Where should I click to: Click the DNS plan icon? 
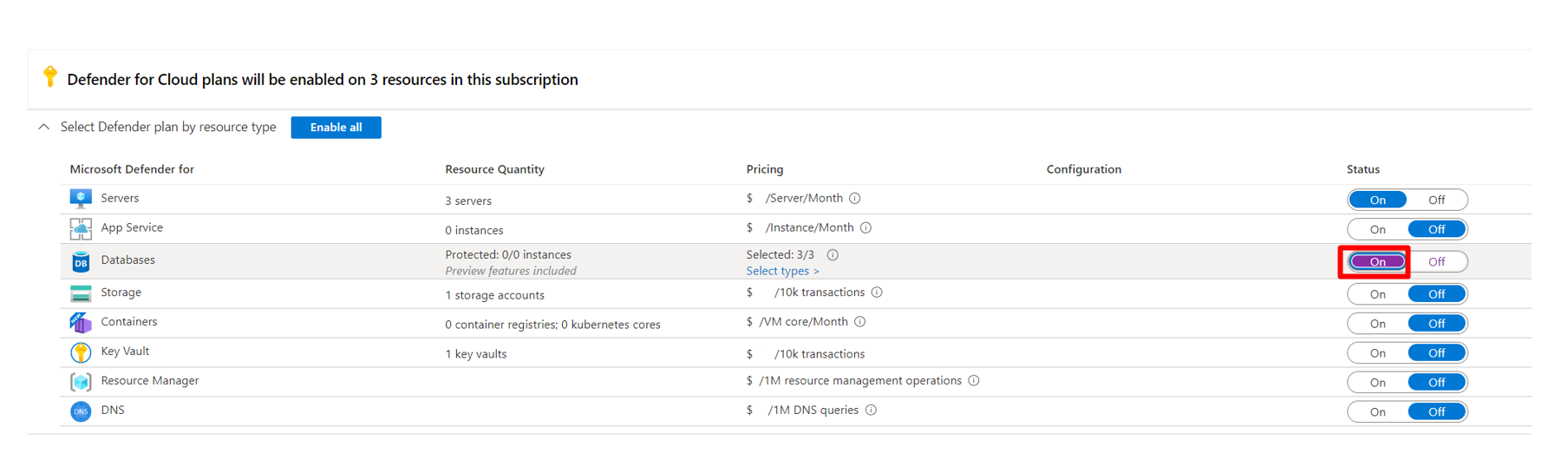[x=81, y=411]
